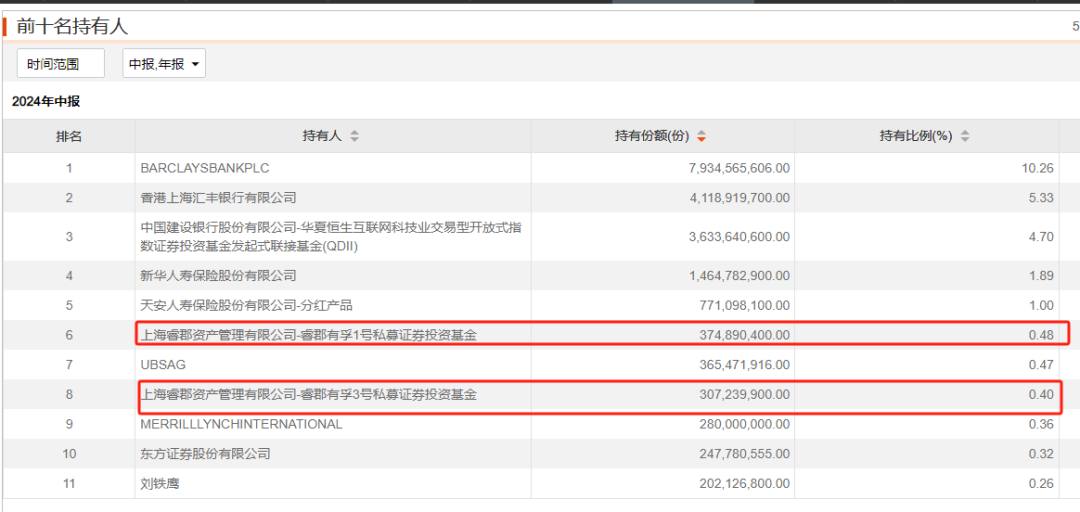Sort by 持有份额(份) column sort icon
The image size is (1080, 512).
tap(701, 136)
